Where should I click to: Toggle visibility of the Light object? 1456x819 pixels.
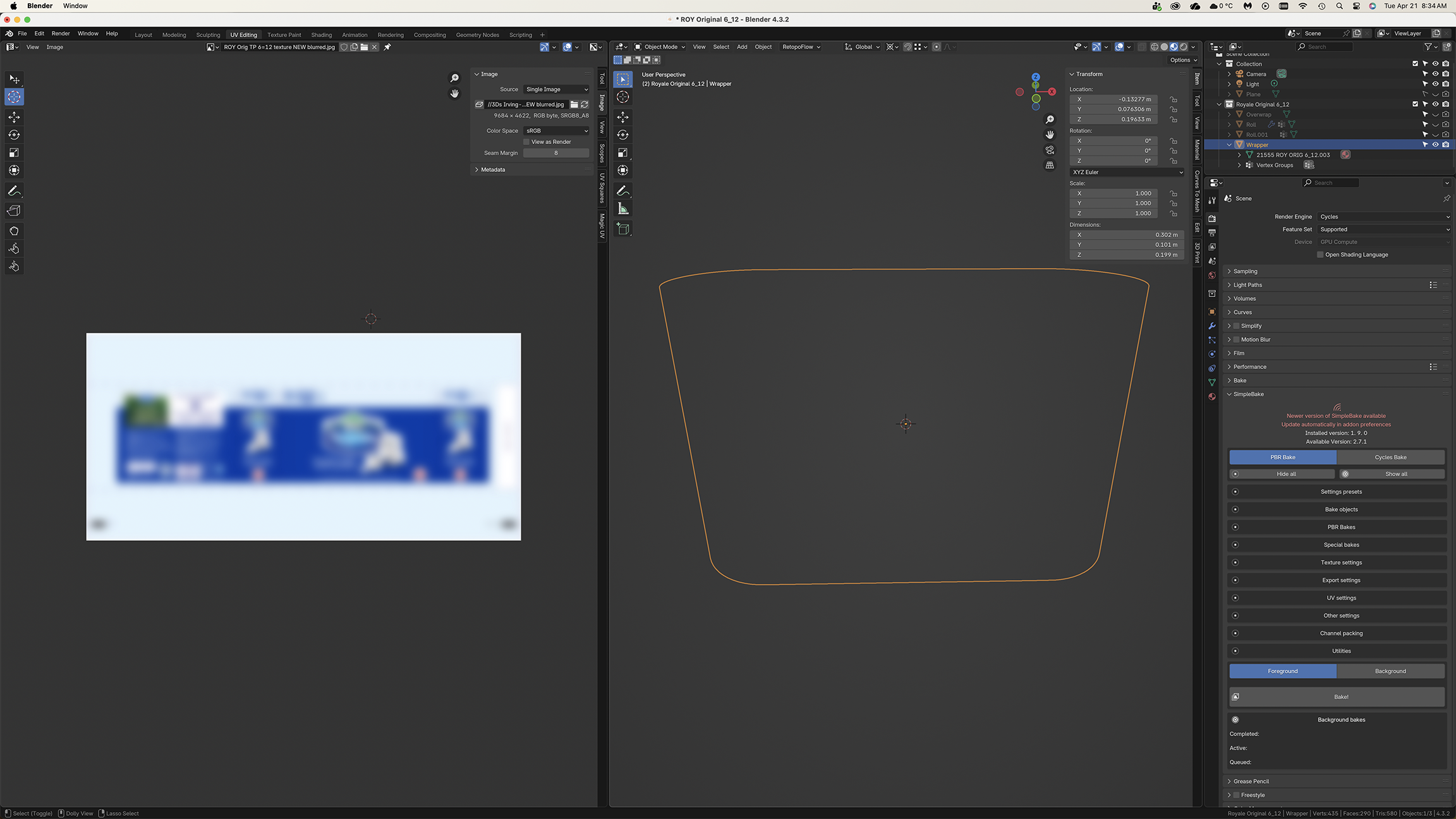[x=1435, y=84]
